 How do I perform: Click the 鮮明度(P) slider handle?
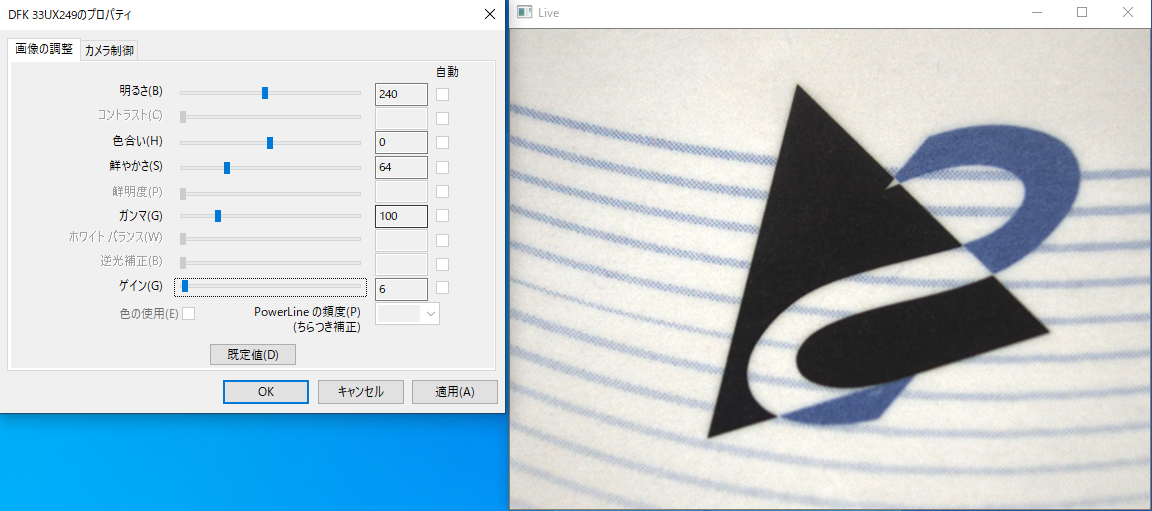[183, 193]
